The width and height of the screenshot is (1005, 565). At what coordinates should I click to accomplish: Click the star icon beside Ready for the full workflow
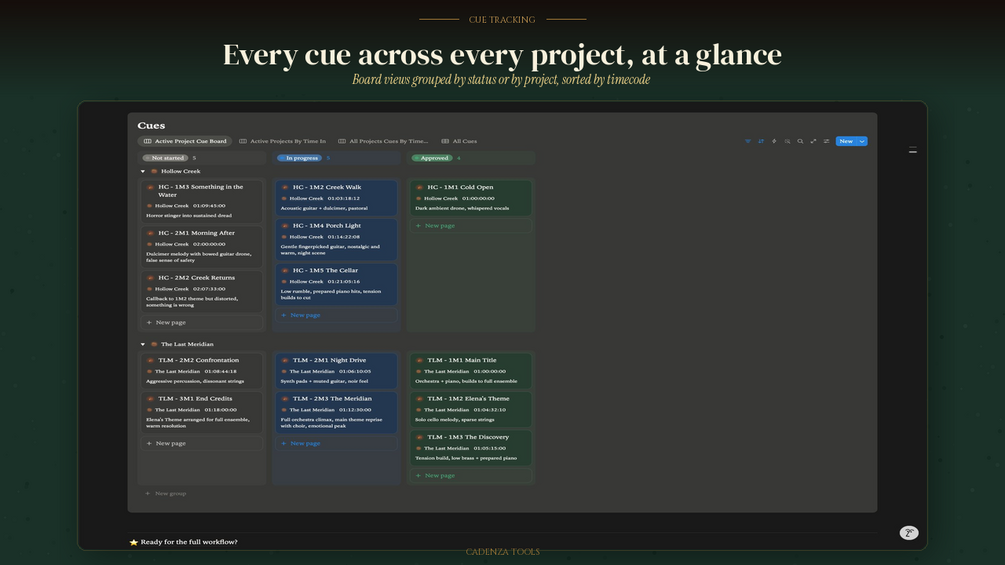[x=133, y=542]
